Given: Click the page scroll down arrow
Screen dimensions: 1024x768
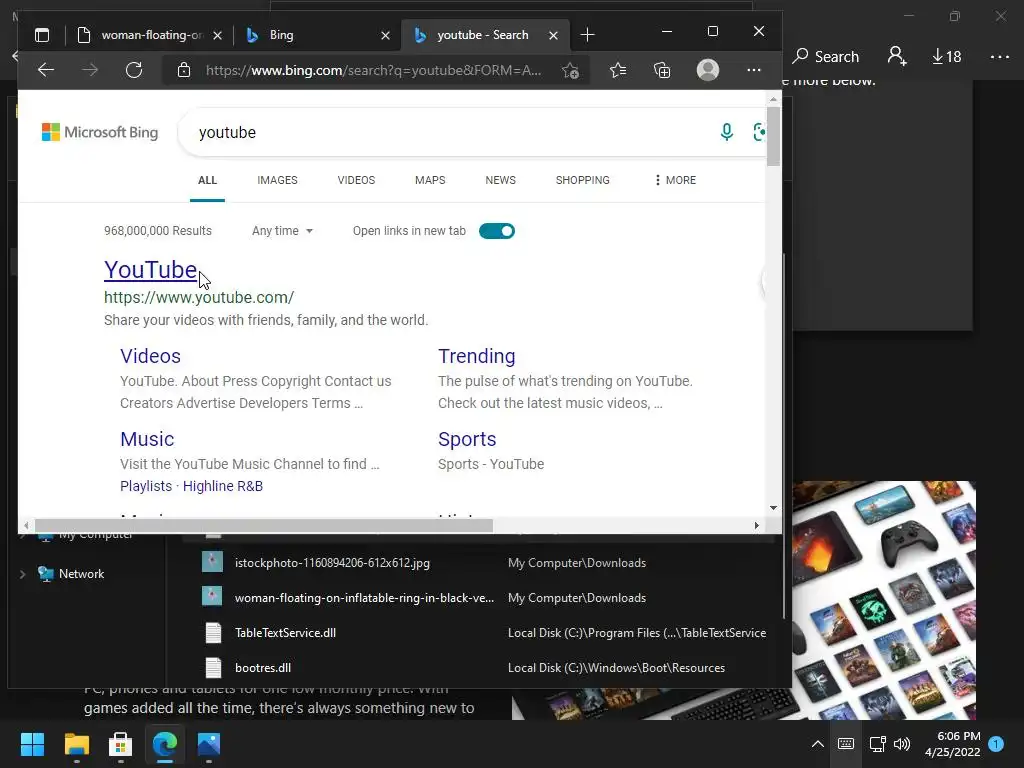Looking at the screenshot, I should 773,507.
